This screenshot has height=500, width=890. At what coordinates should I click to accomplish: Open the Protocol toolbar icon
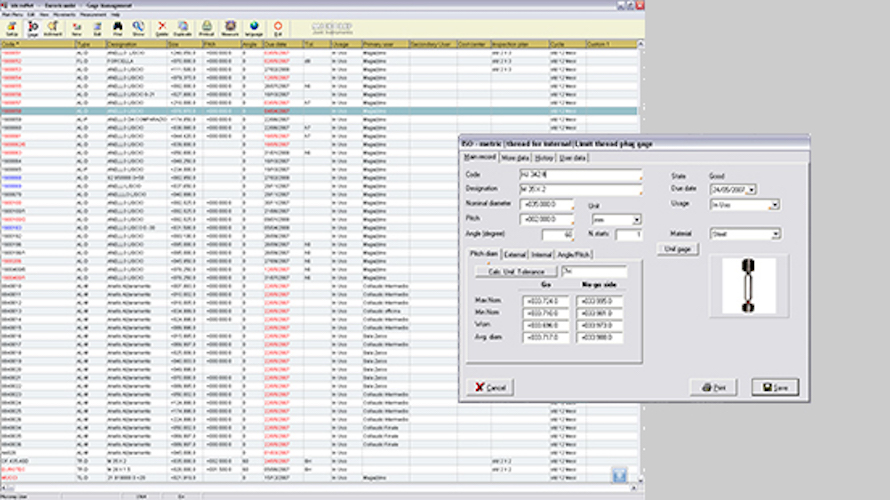pos(207,28)
